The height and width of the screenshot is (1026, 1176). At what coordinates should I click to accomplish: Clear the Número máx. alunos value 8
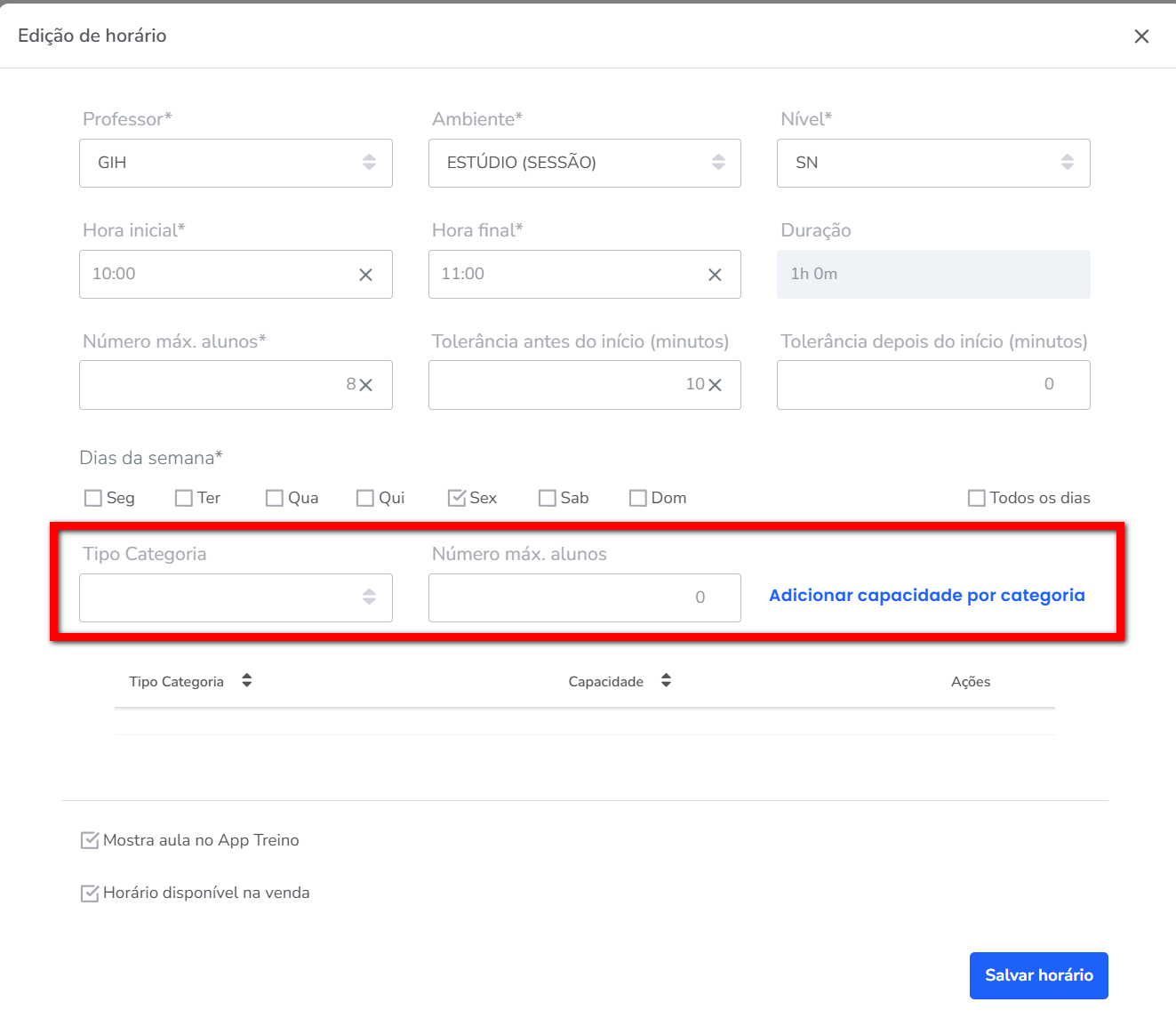(365, 385)
